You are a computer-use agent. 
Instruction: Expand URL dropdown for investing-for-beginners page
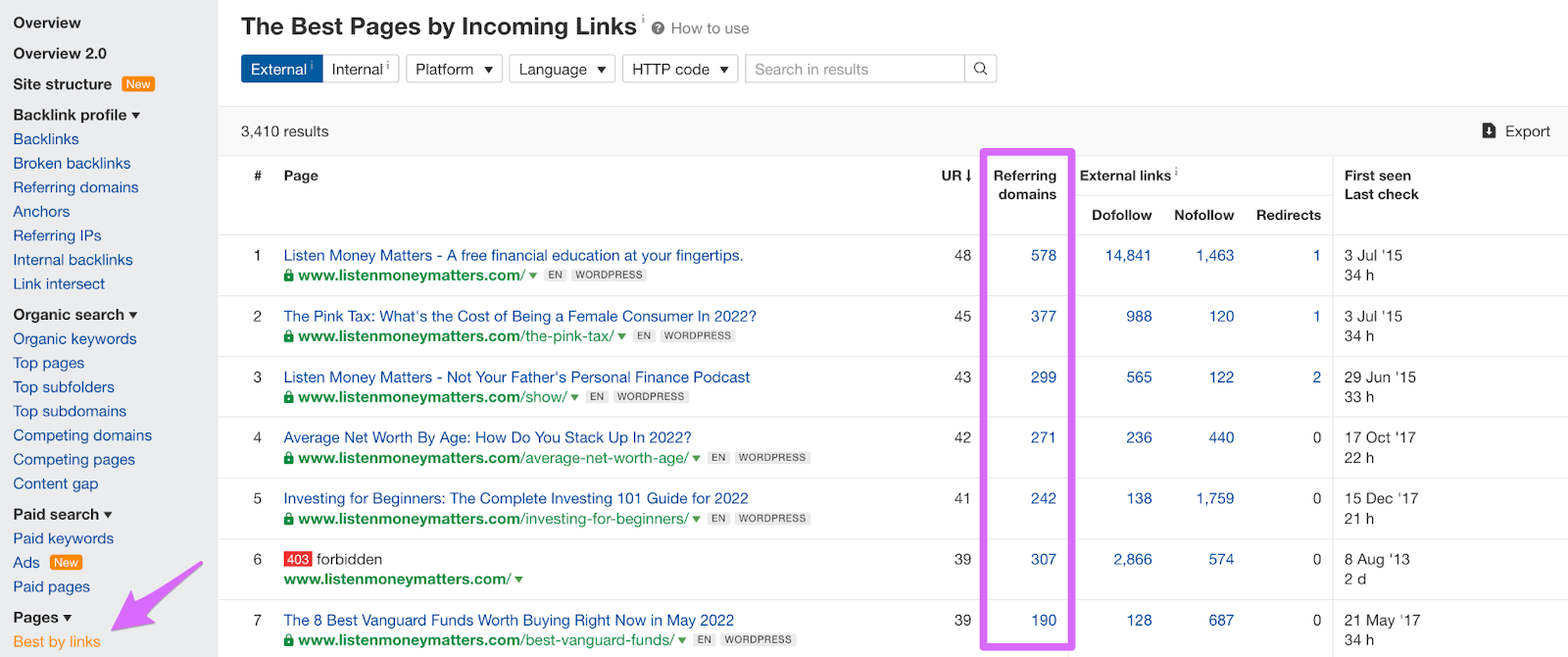pyautogui.click(x=697, y=519)
